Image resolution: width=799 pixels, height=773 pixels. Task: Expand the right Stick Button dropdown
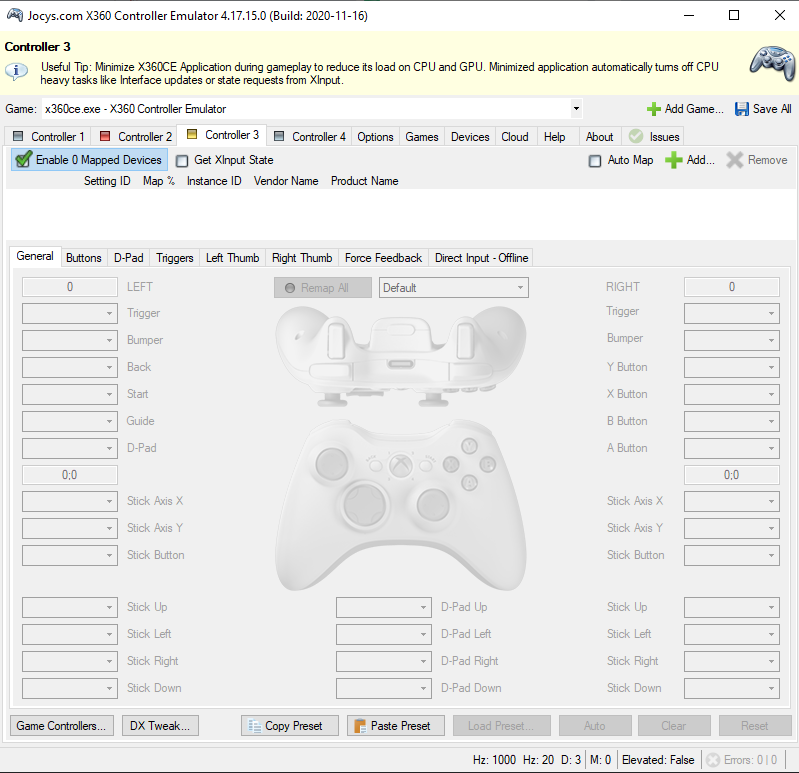tap(732, 555)
